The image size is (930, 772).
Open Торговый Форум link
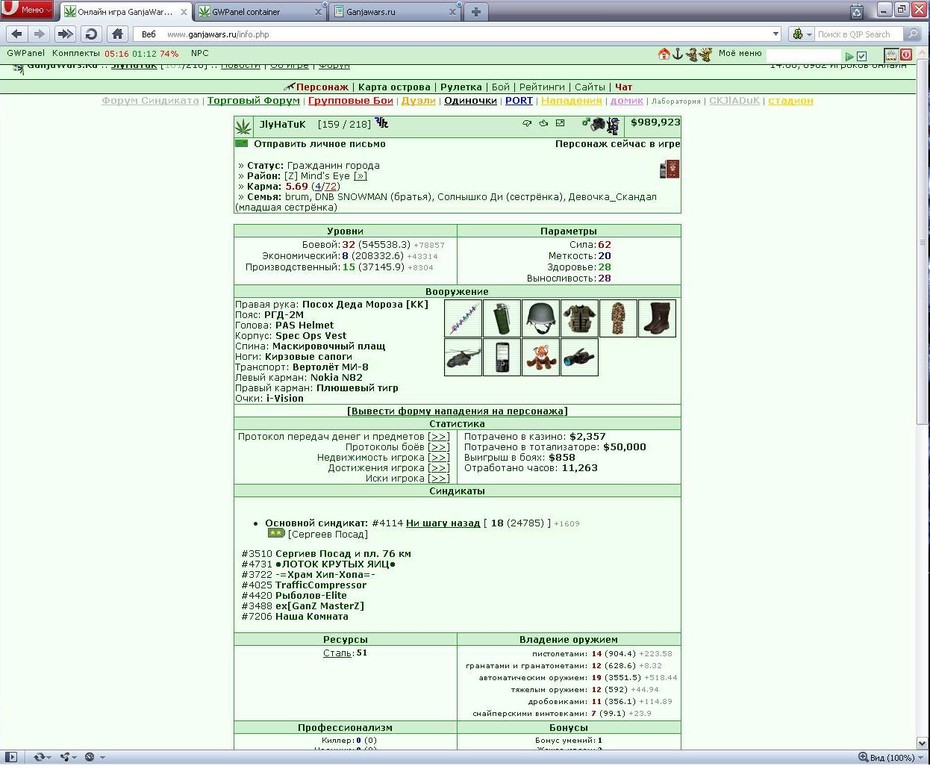pyautogui.click(x=253, y=101)
